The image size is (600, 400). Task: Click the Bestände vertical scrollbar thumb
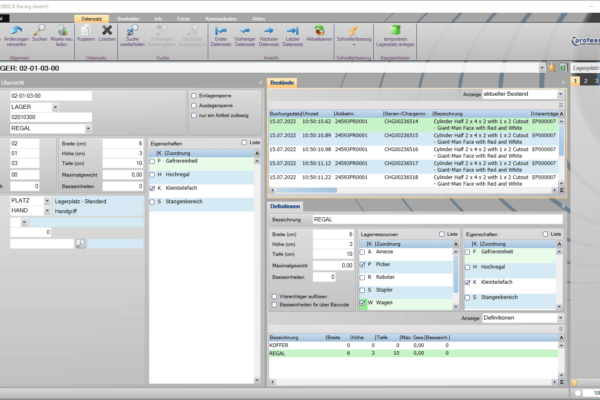[x=561, y=140]
